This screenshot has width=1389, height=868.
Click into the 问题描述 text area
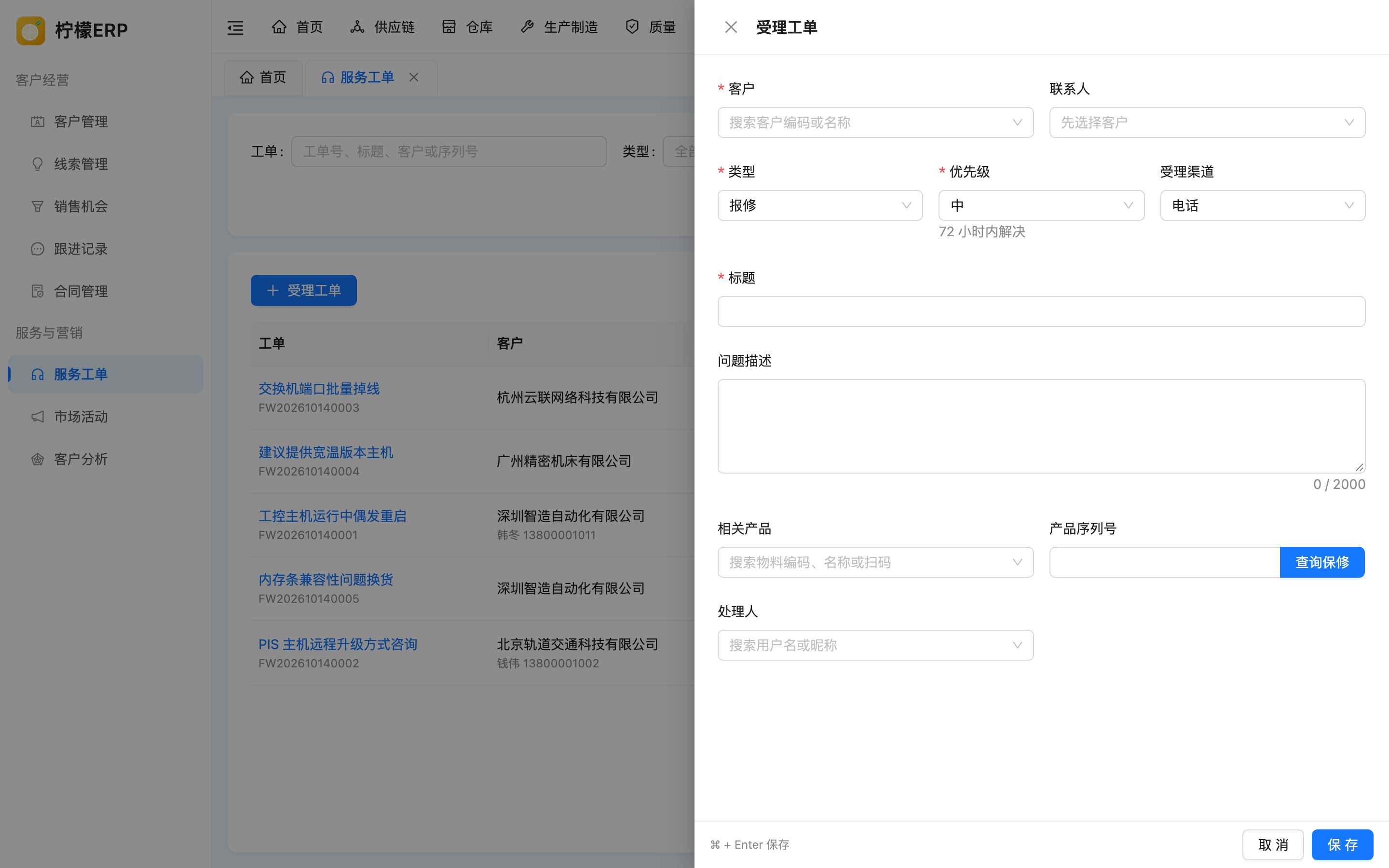tap(1041, 427)
